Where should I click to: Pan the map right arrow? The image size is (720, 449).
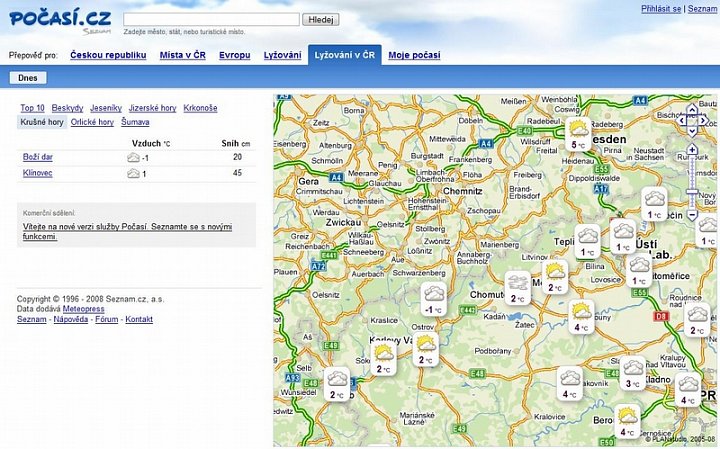(703, 120)
